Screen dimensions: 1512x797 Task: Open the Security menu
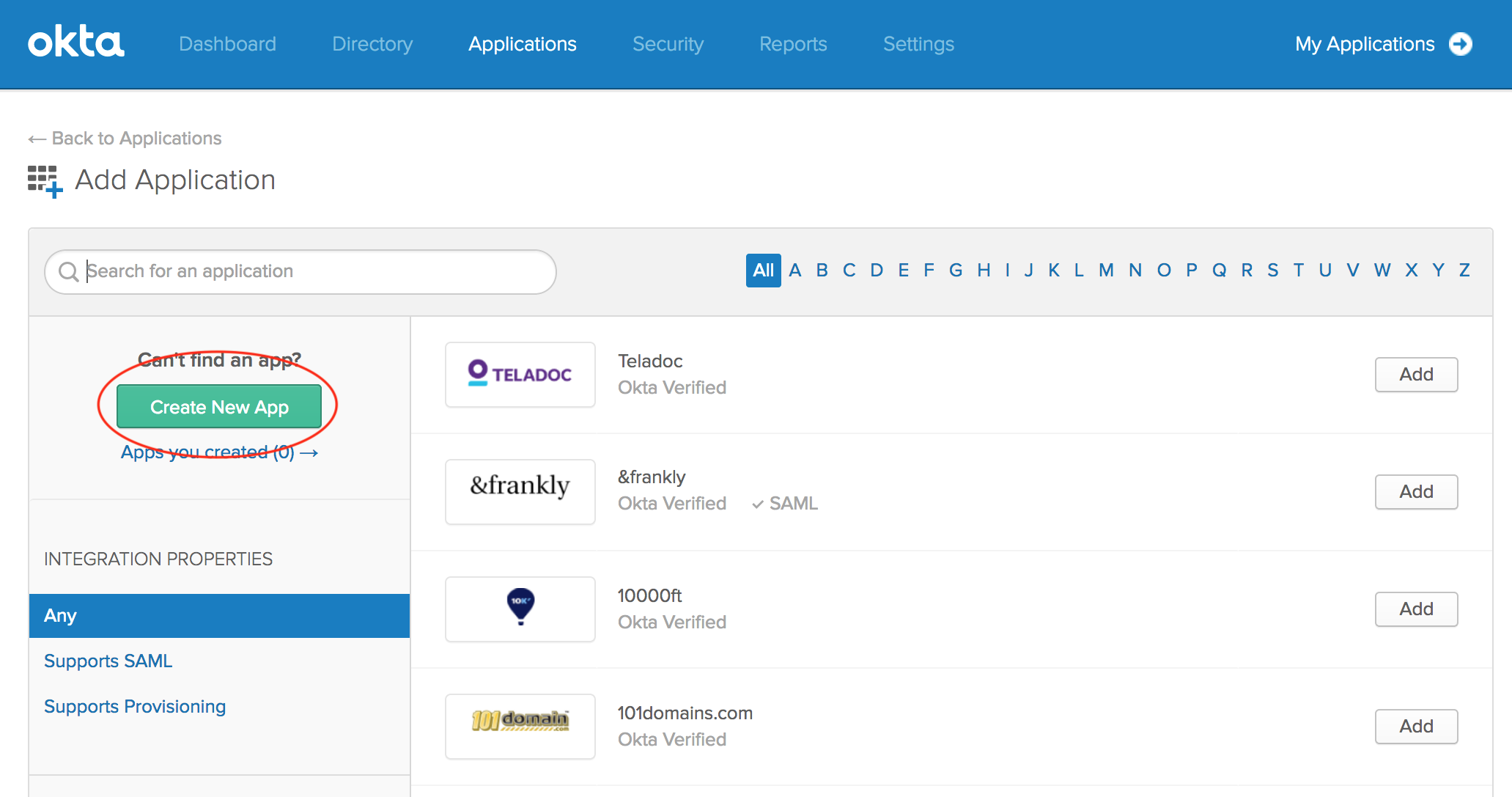[x=668, y=44]
